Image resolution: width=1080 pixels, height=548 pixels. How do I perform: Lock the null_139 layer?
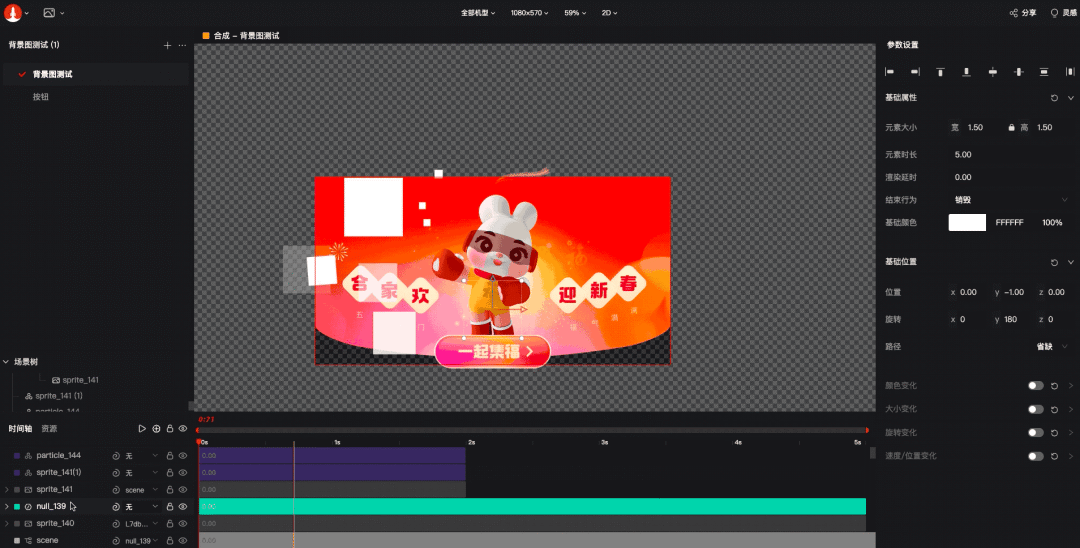169,507
